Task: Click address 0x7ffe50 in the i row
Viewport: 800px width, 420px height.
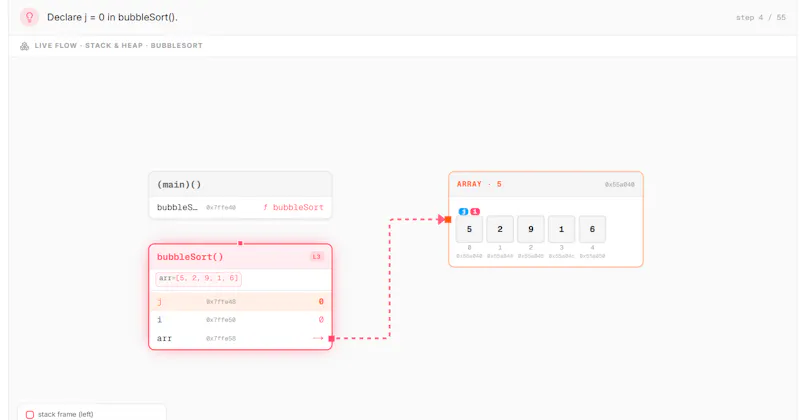Action: (x=221, y=320)
